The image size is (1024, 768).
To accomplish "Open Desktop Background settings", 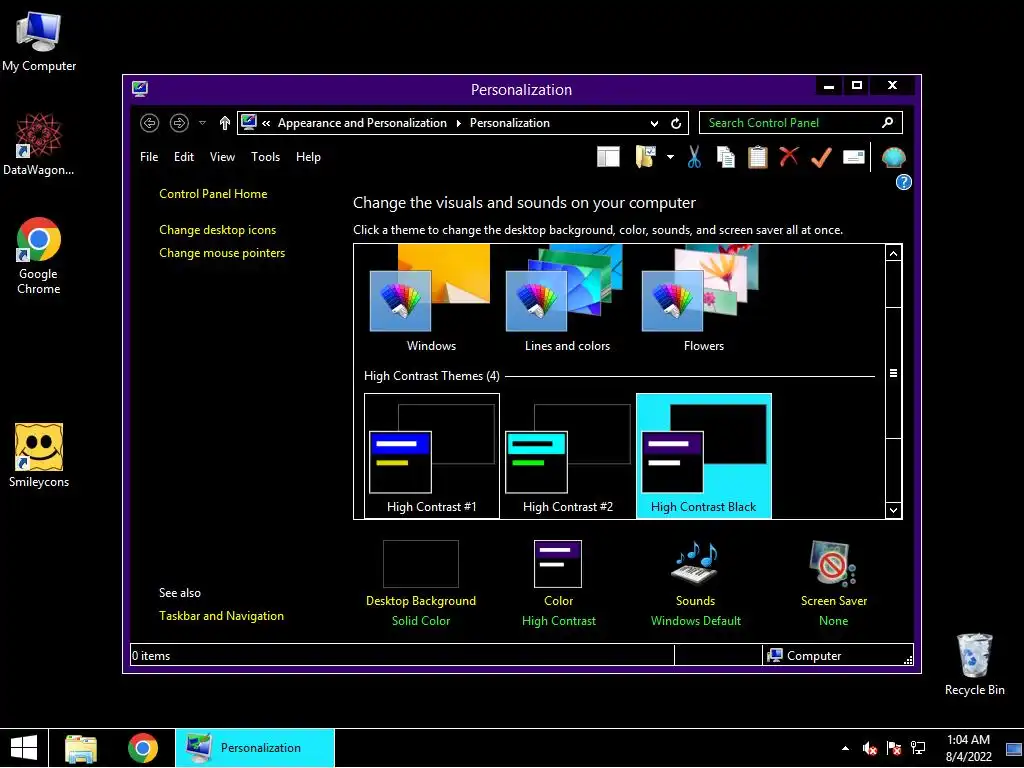I will 421,582.
